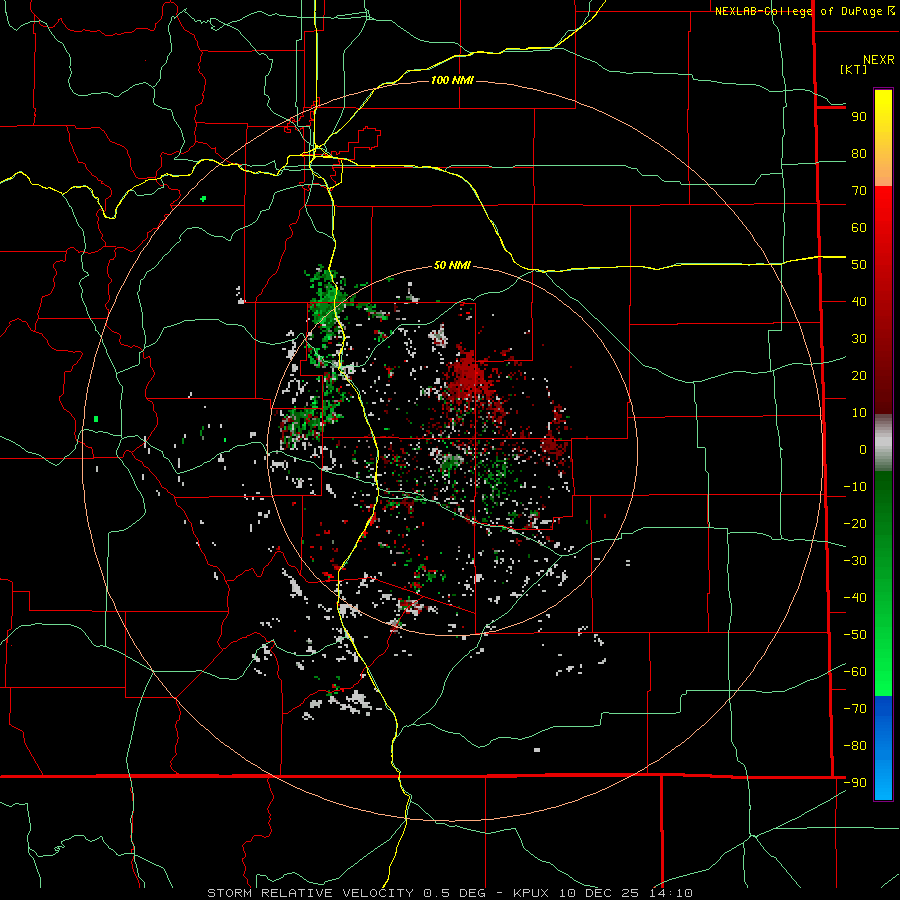Viewport: 900px width, 900px height.
Task: Click the -80 value on the velocity scale
Action: coord(855,746)
